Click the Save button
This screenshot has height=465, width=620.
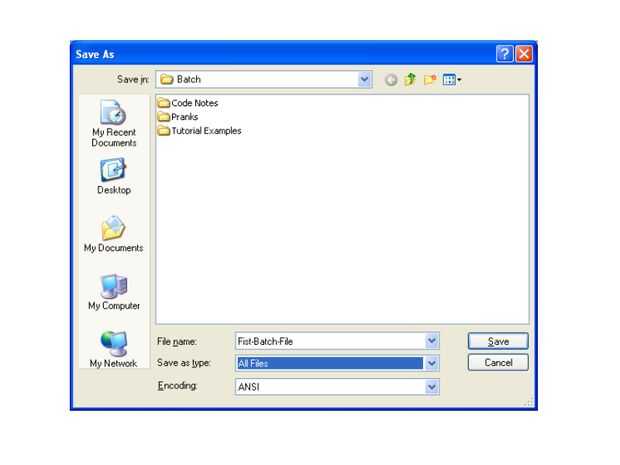[x=498, y=341]
